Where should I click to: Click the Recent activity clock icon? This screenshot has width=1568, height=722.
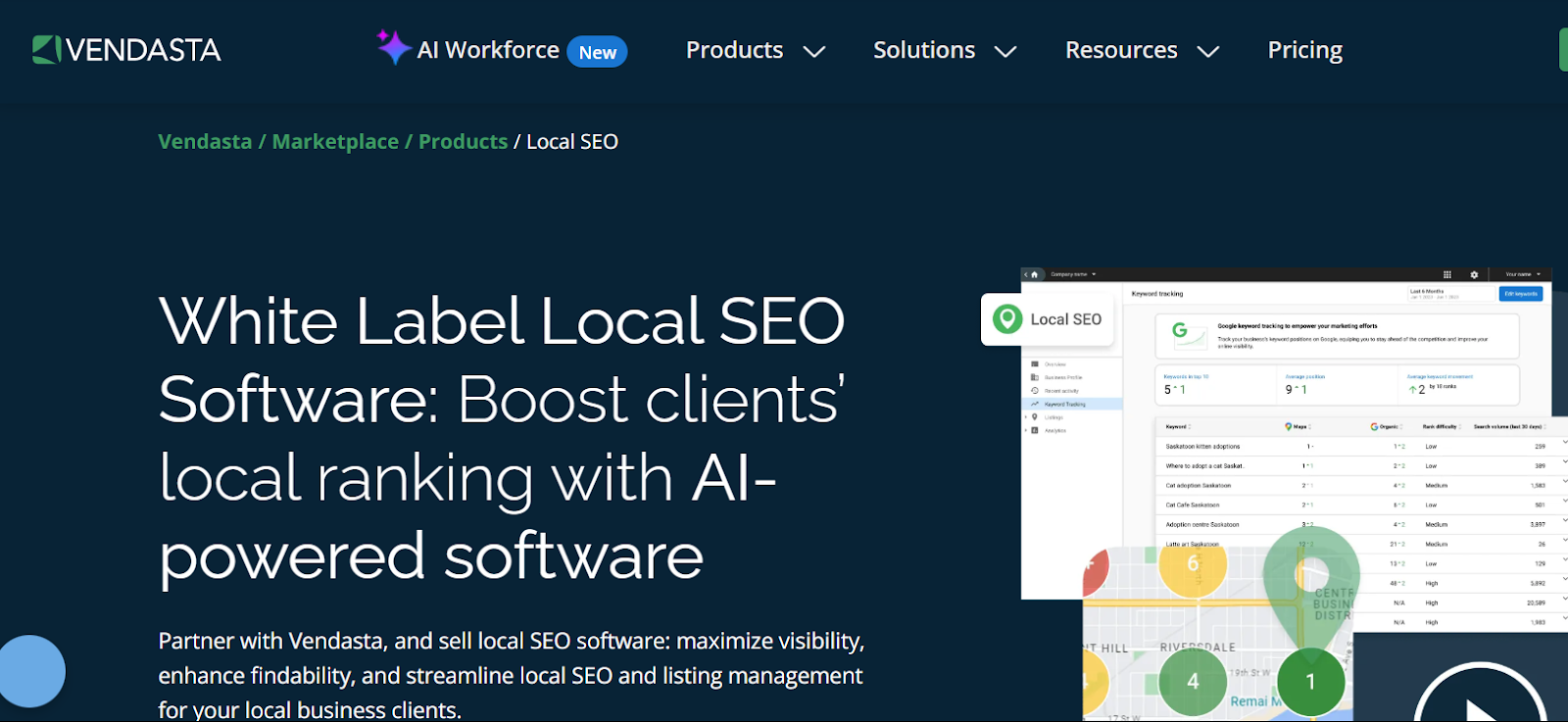click(1035, 390)
